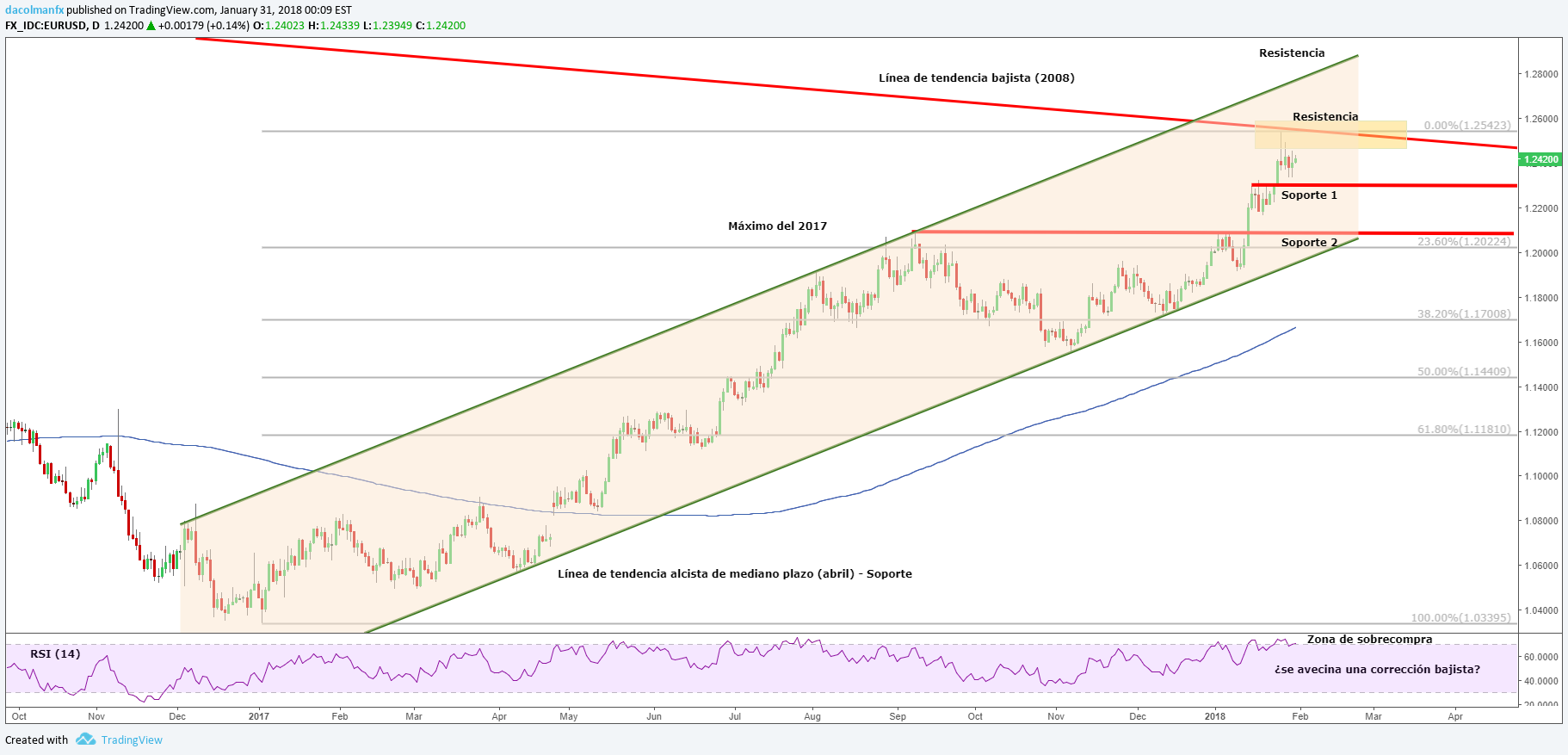The width and height of the screenshot is (1568, 755).
Task: Open the dacolmanfx author profile link
Action: 34,10
